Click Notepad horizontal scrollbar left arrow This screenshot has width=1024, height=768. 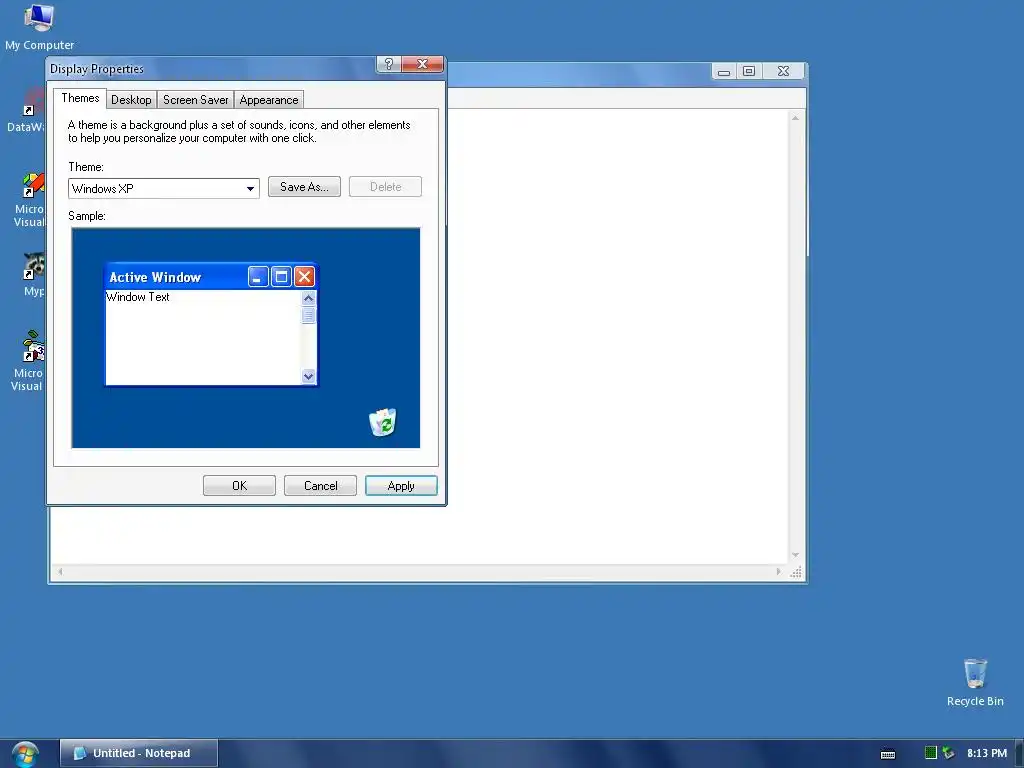(x=60, y=571)
